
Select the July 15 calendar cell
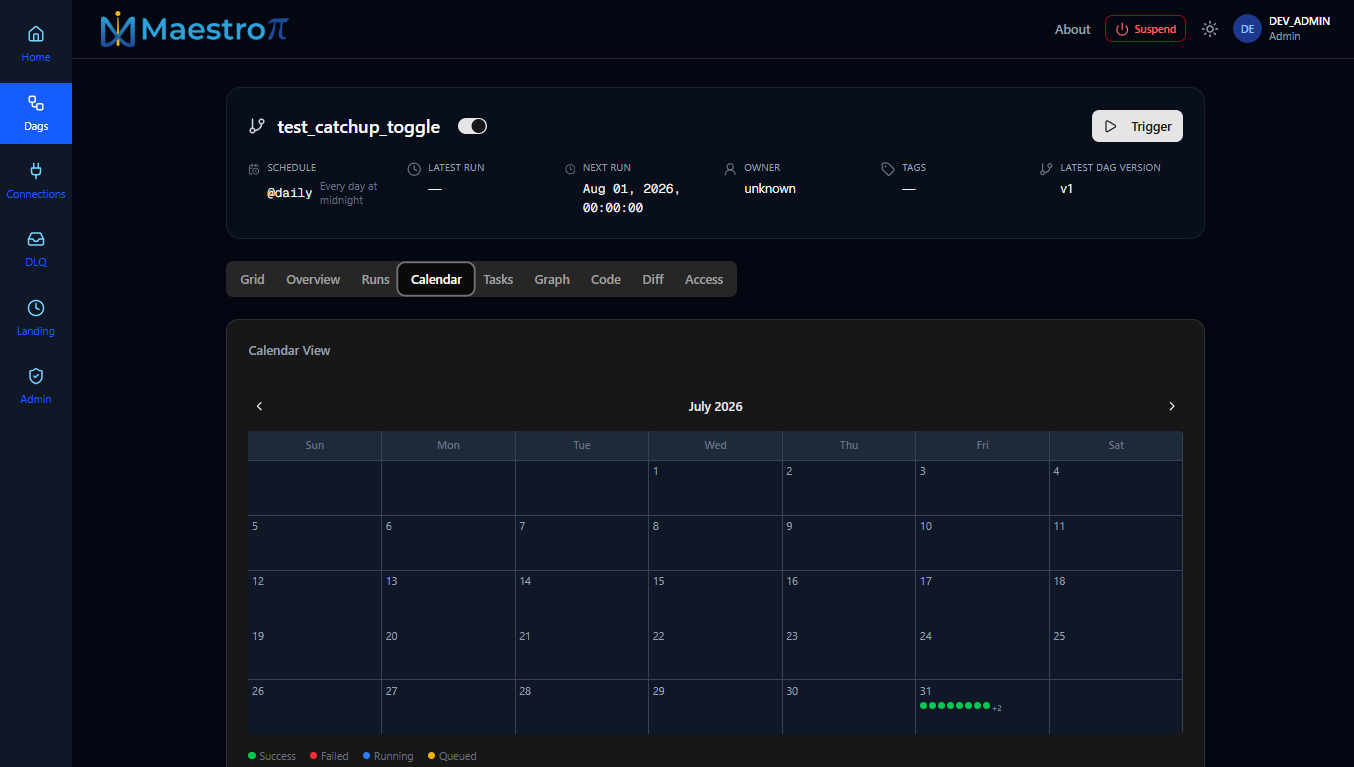point(715,597)
